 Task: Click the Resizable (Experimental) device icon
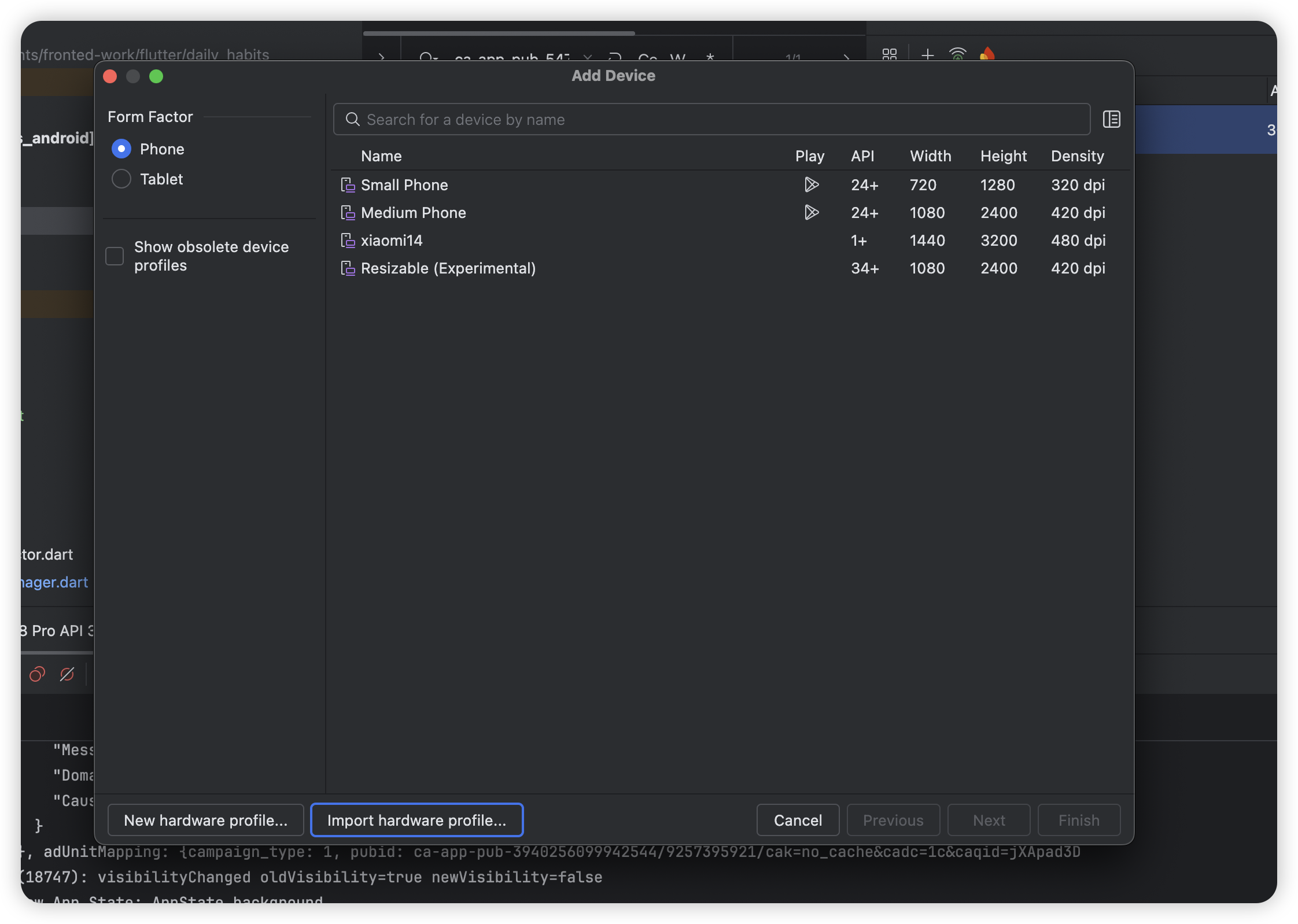(348, 268)
